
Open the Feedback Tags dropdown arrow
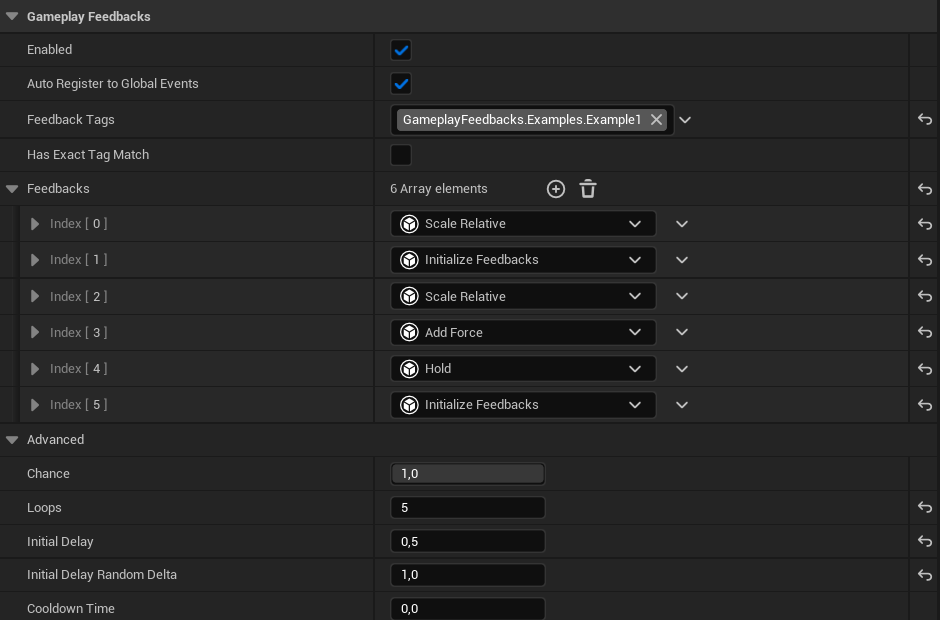[x=685, y=120]
